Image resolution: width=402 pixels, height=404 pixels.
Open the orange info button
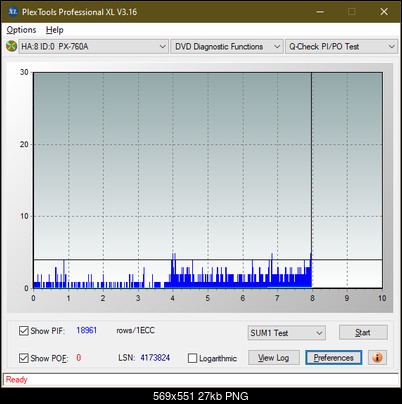[x=377, y=358]
